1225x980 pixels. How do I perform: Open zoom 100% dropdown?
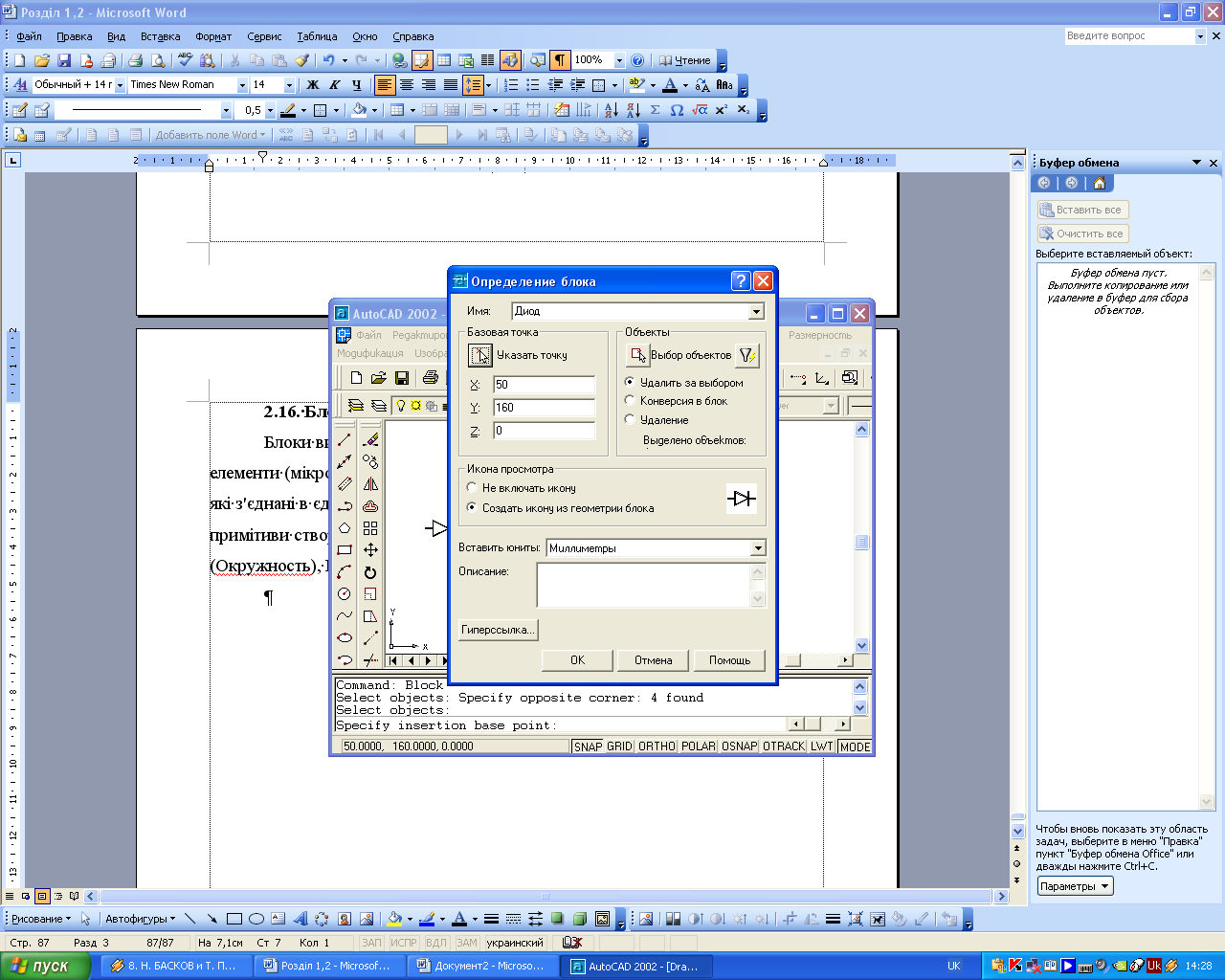pos(619,60)
